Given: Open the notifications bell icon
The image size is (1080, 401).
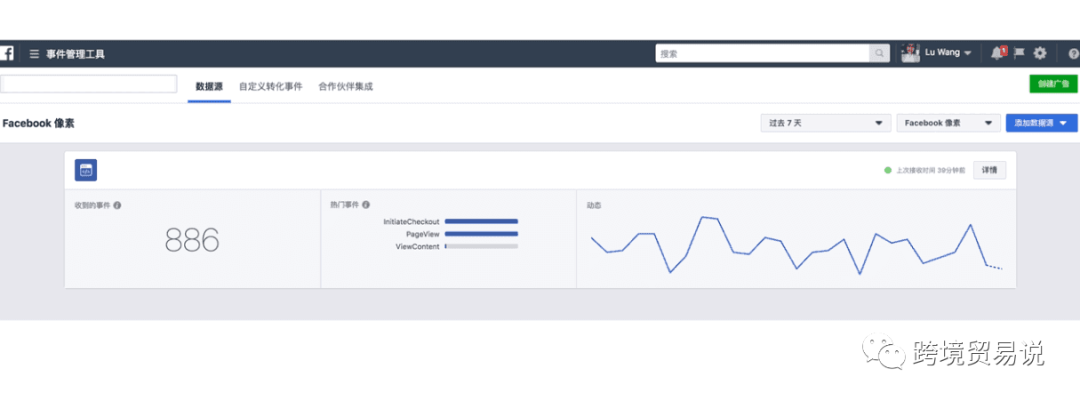Looking at the screenshot, I should point(997,53).
